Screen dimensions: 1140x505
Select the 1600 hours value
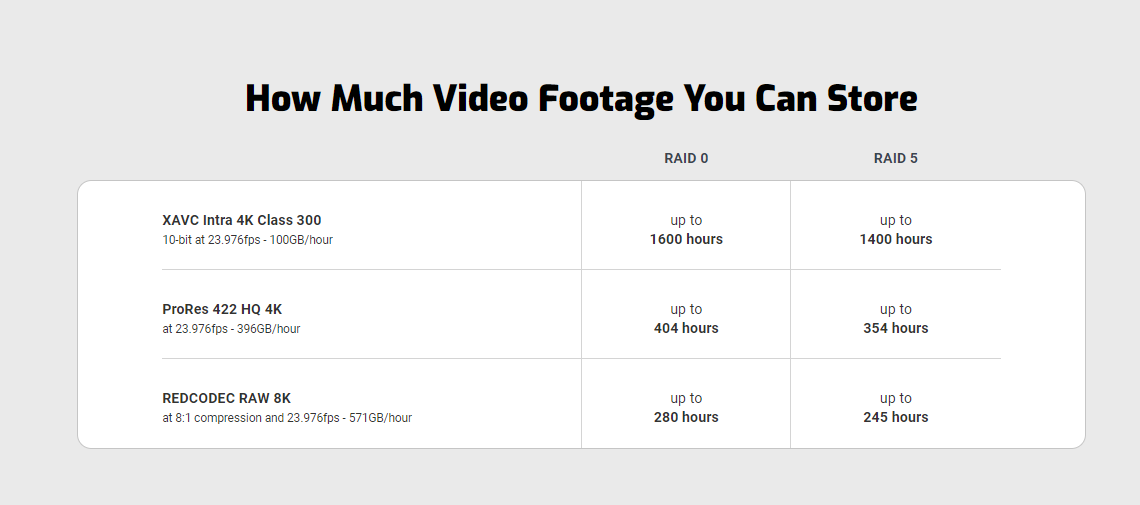[x=686, y=239]
